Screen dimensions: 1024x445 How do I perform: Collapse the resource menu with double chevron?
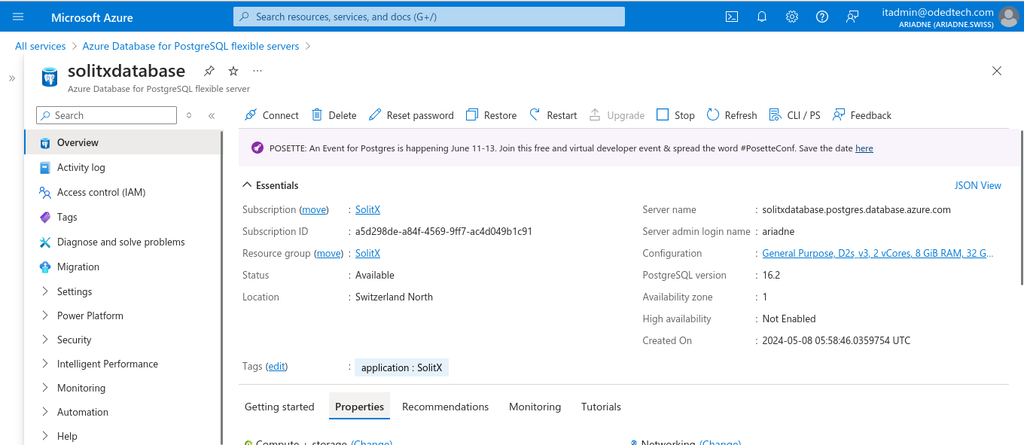coord(212,116)
